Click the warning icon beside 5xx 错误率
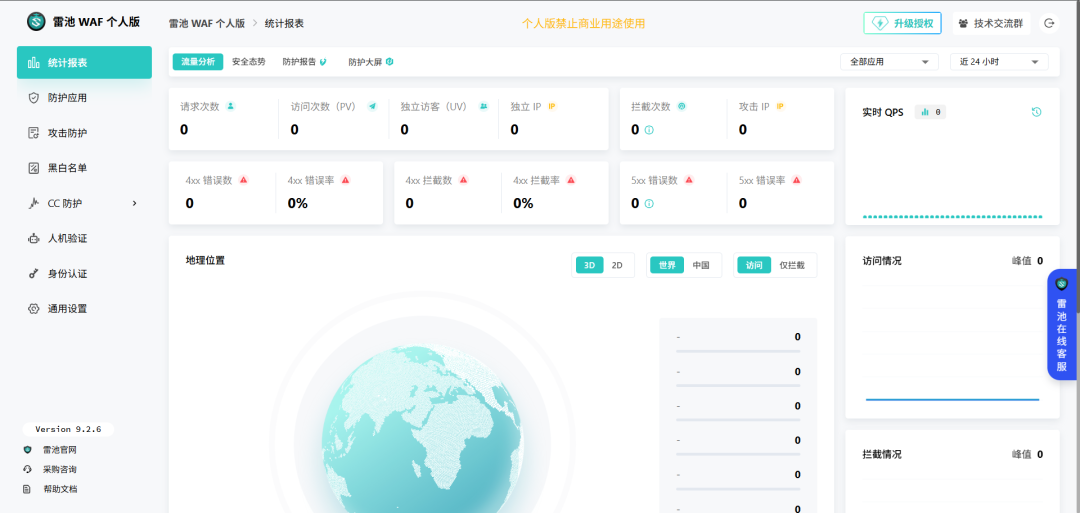This screenshot has height=513, width=1080. [796, 180]
